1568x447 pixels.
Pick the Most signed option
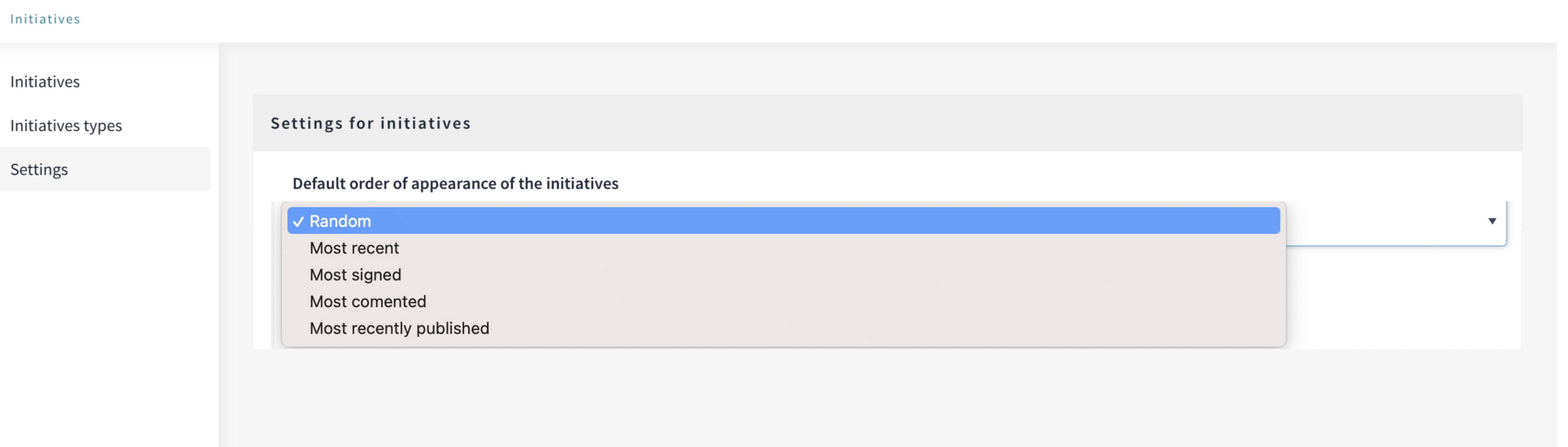355,274
